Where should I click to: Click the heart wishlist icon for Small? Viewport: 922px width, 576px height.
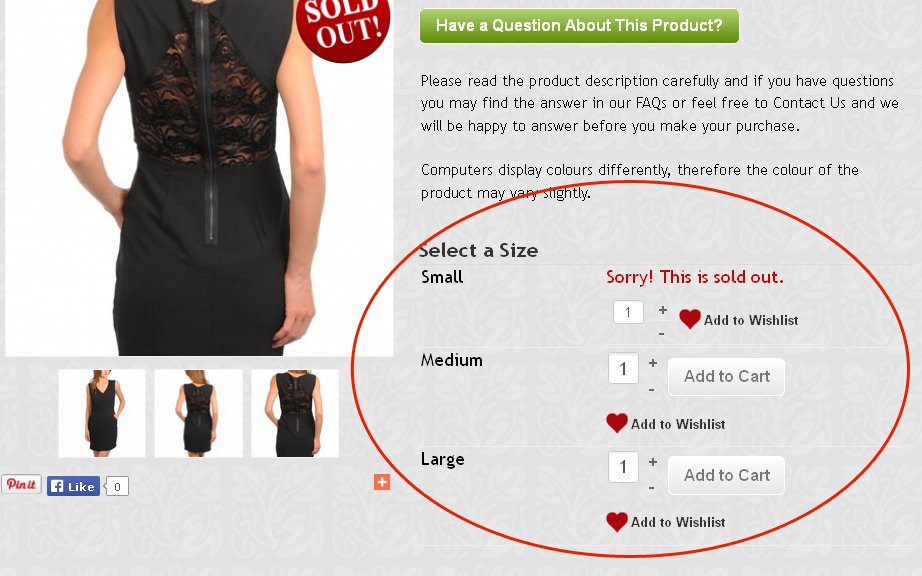pos(689,319)
